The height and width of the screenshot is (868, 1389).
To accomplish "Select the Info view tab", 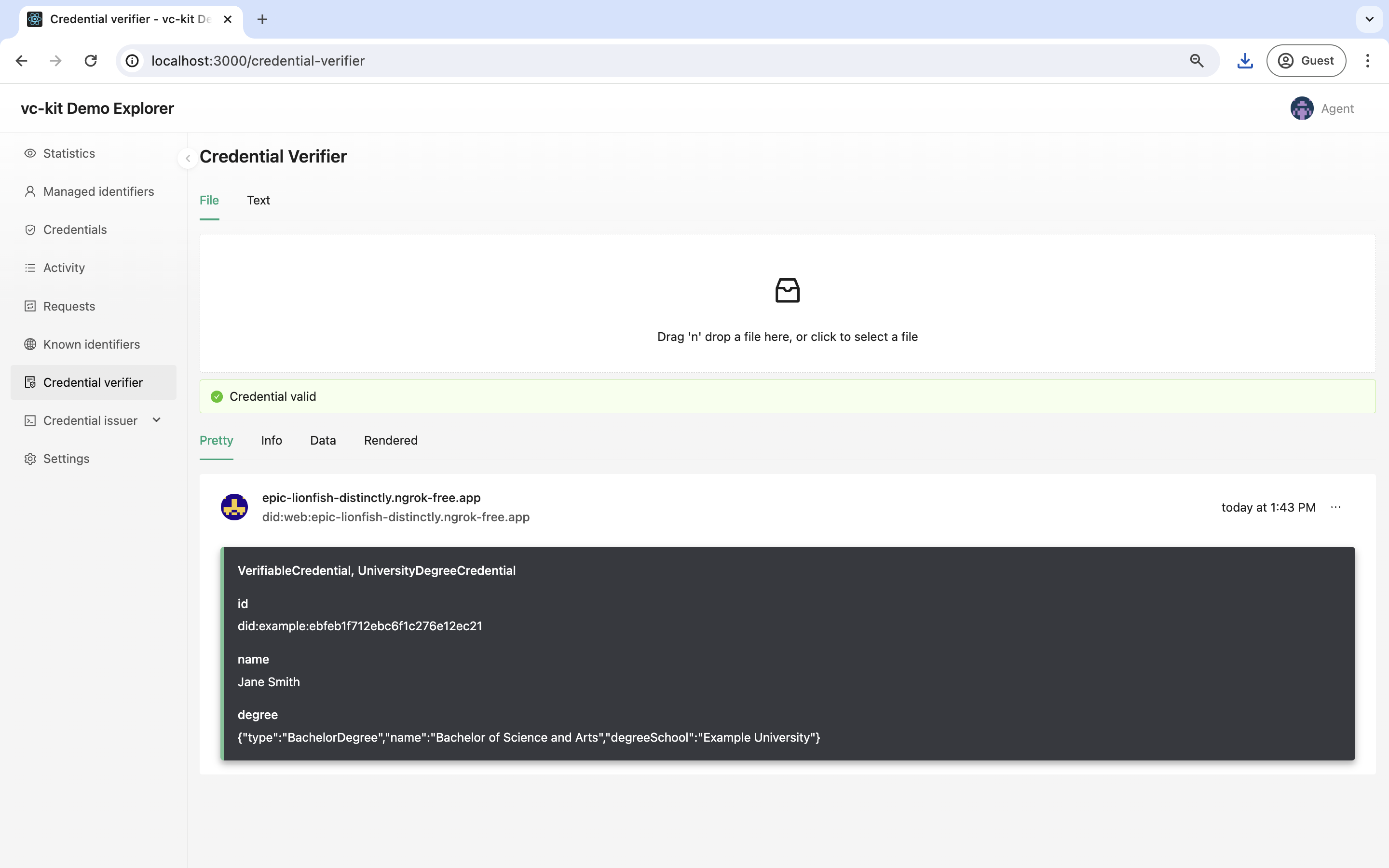I will click(x=272, y=440).
